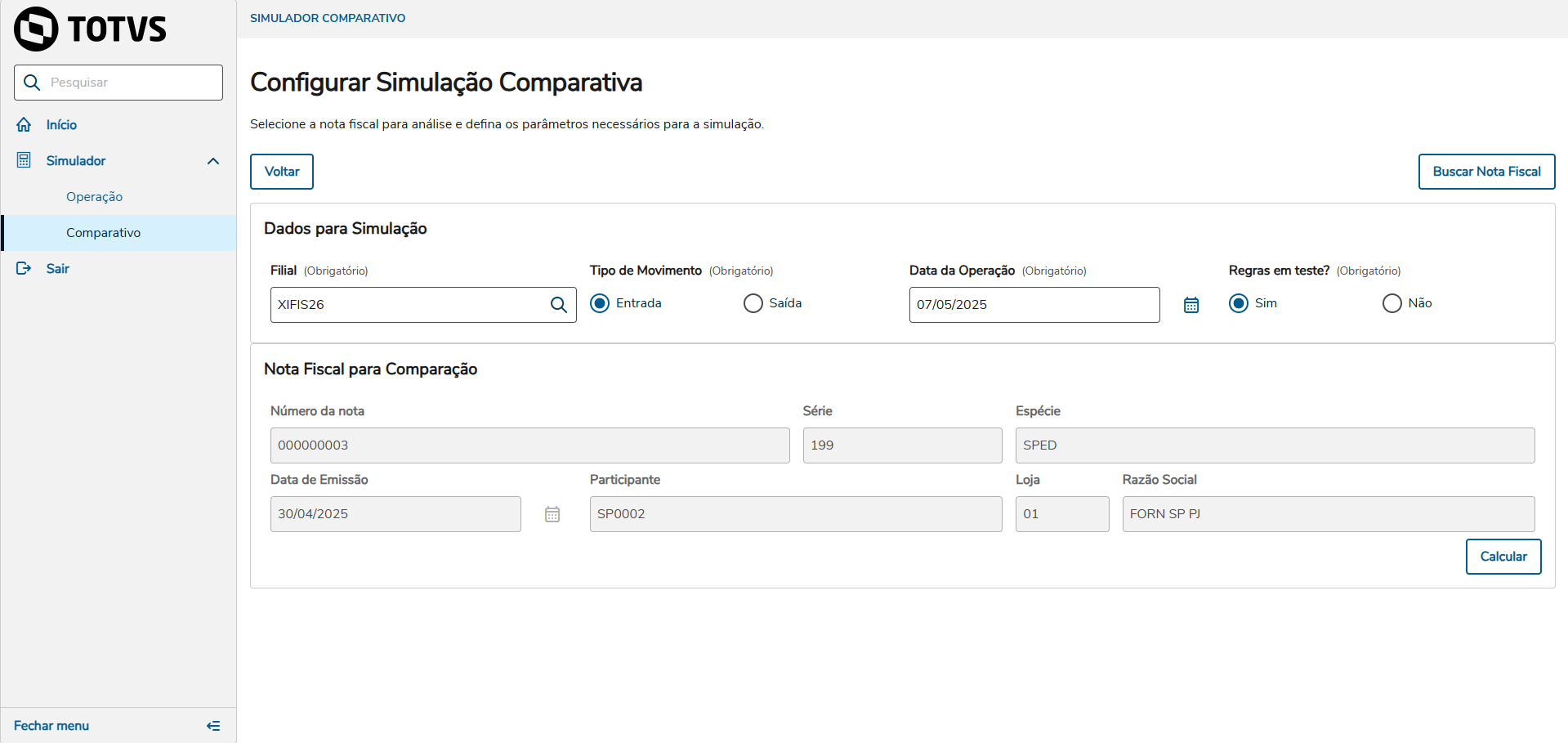Open the Comparativo submenu item
Screen dimensions: 1568x743
tap(104, 233)
